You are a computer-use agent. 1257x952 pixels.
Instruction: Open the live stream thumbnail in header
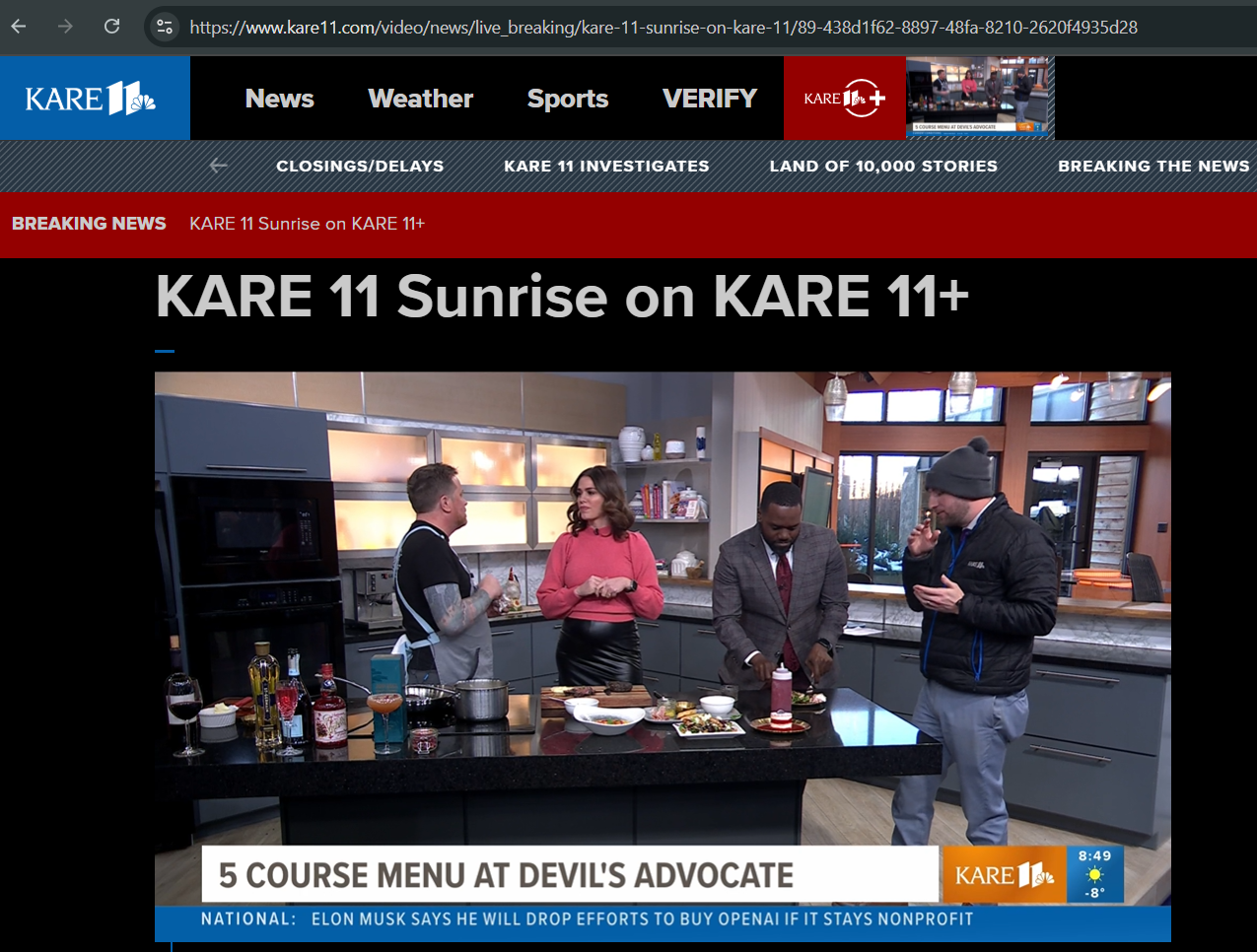point(980,98)
